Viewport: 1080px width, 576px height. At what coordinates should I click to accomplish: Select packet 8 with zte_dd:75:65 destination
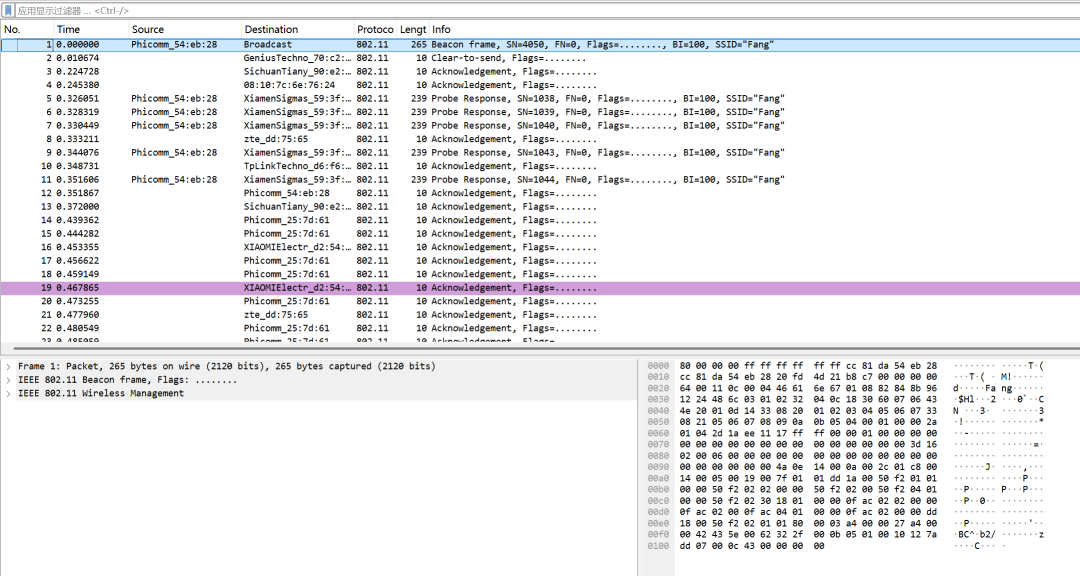540,139
